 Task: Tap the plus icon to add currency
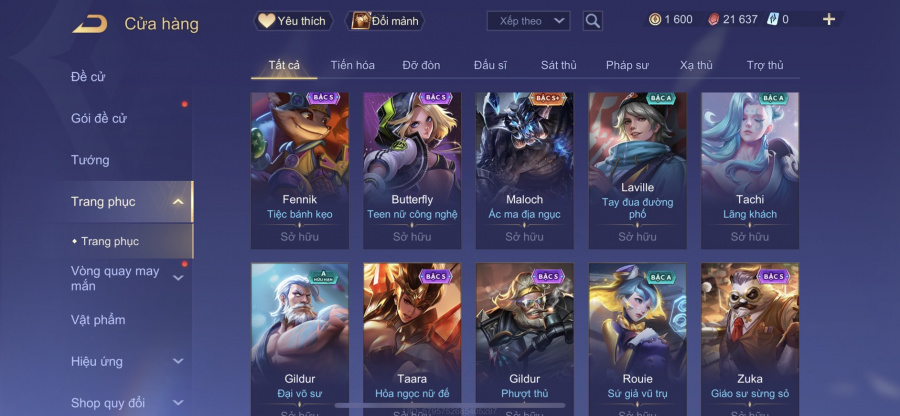click(x=829, y=20)
